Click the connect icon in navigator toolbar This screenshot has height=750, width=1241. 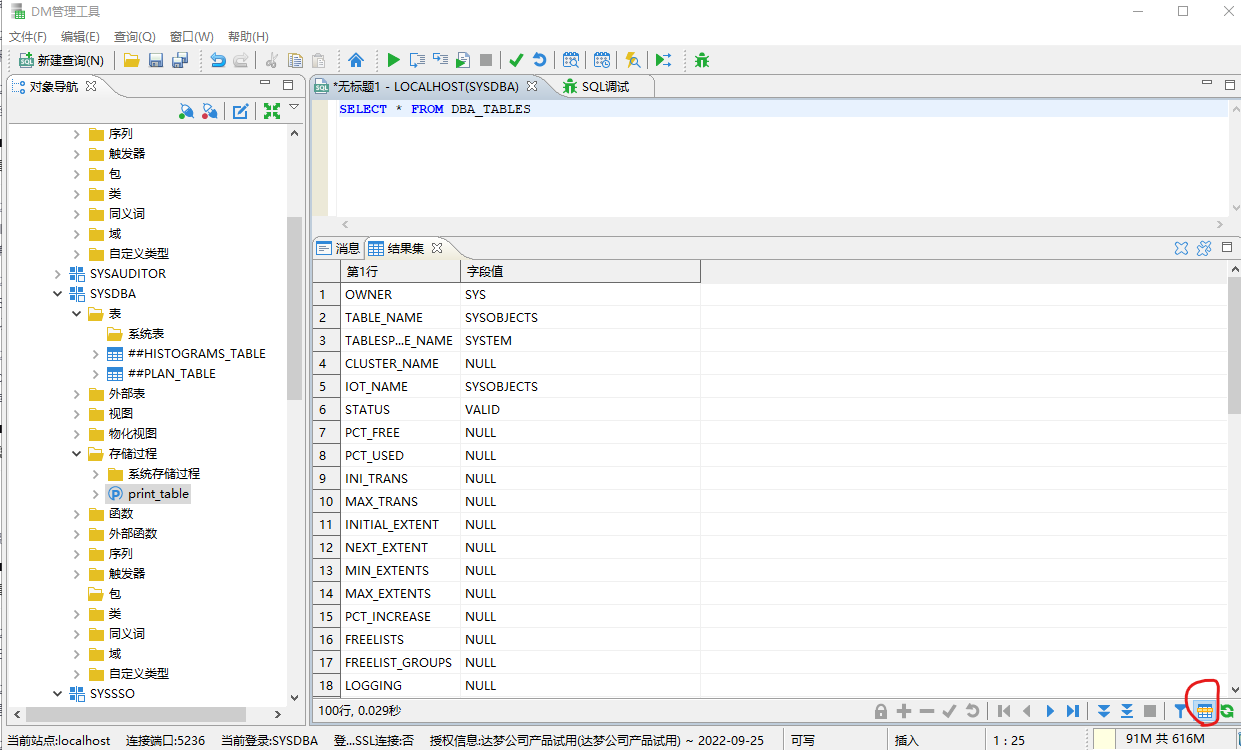click(x=186, y=111)
